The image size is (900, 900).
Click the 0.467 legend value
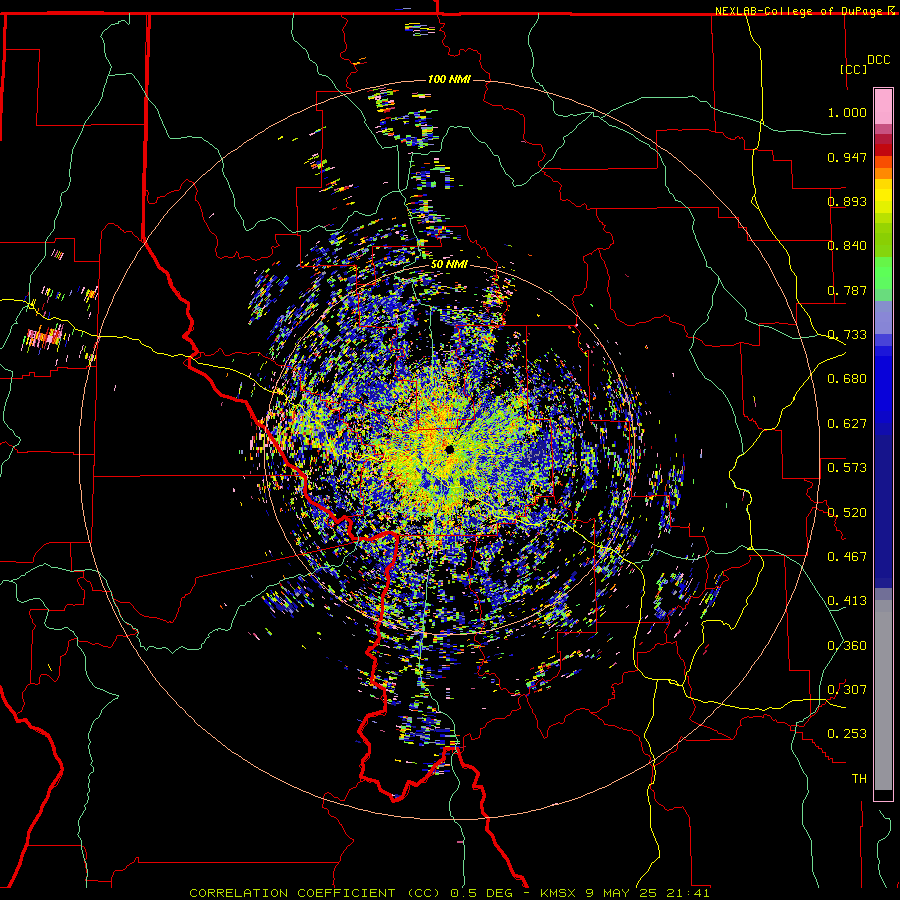point(847,557)
